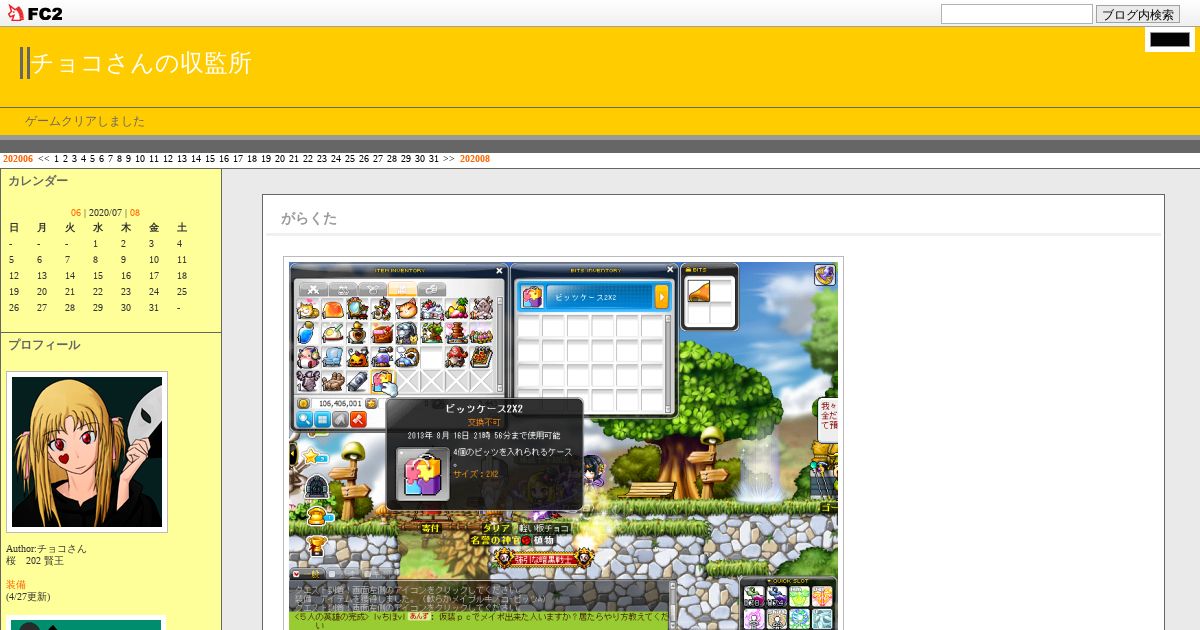Click the gold trophy icon on game's left edge
The height and width of the screenshot is (630, 1200).
317,545
